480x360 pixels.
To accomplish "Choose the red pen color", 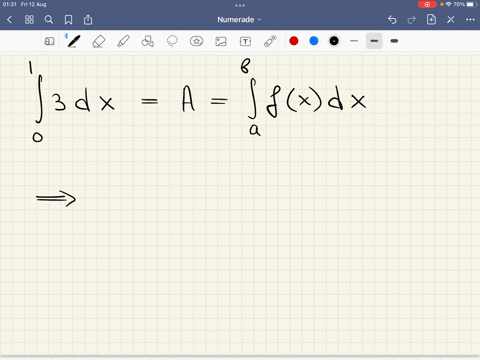I will pyautogui.click(x=294, y=41).
